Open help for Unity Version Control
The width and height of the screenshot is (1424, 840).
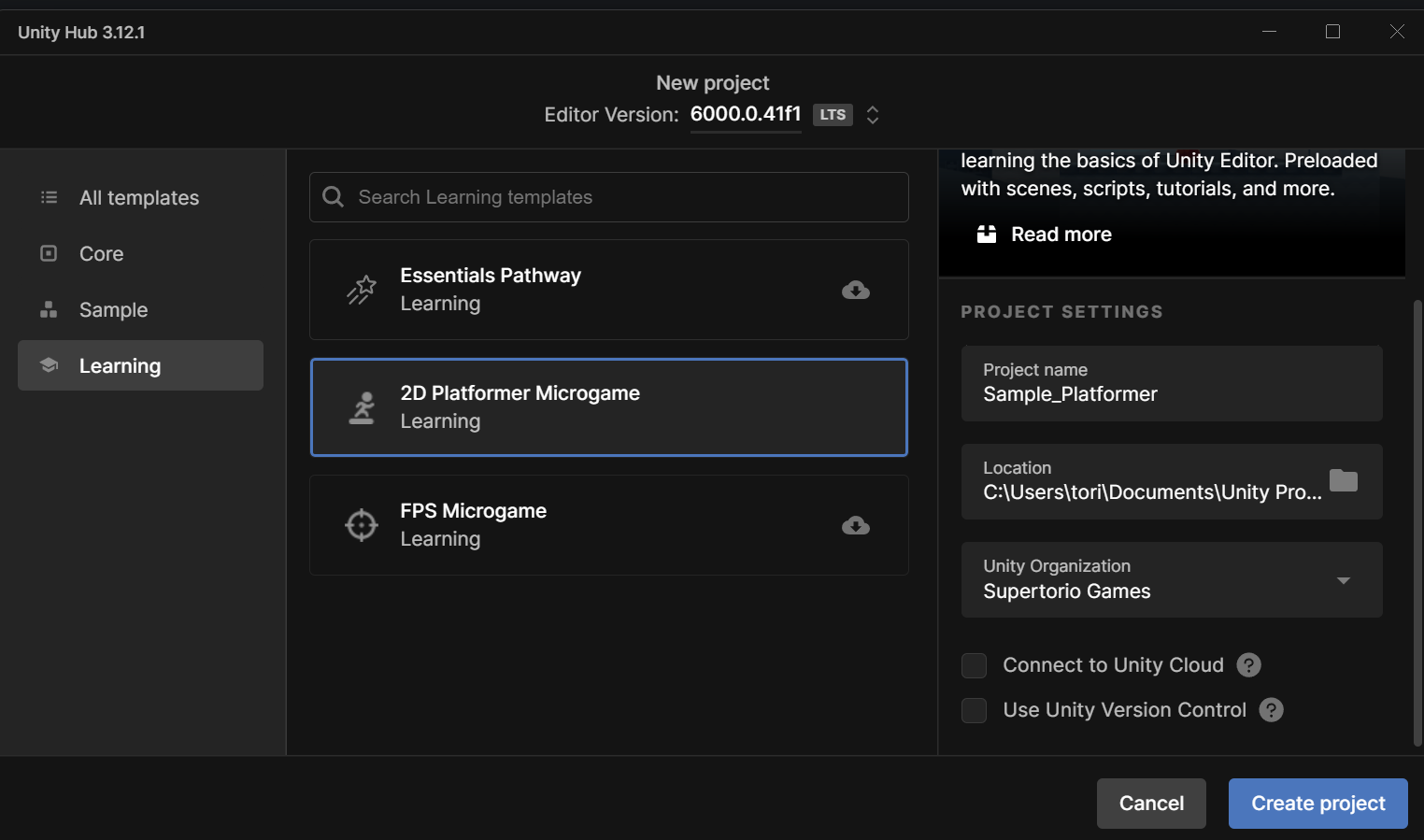tap(1272, 709)
